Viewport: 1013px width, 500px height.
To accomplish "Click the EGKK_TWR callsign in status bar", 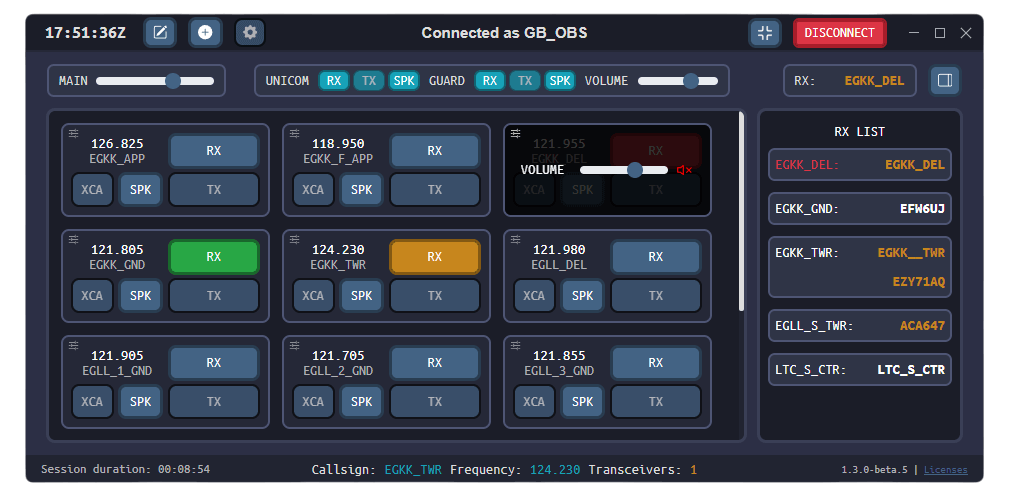I will pos(413,470).
